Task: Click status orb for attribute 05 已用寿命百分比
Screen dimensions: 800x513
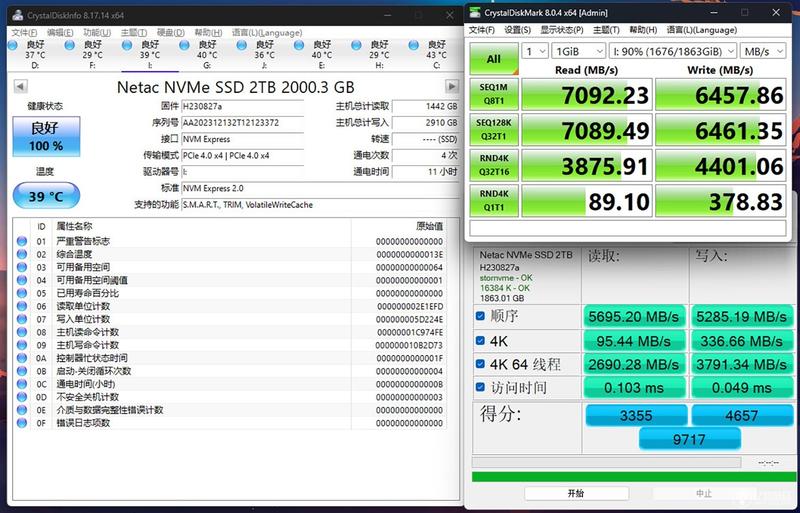Action: click(x=22, y=293)
